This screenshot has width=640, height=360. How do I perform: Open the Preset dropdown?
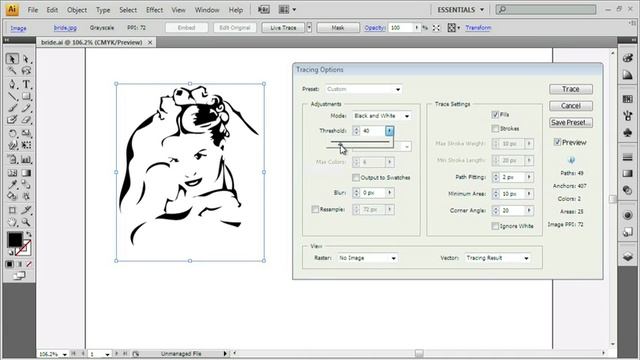pyautogui.click(x=363, y=89)
